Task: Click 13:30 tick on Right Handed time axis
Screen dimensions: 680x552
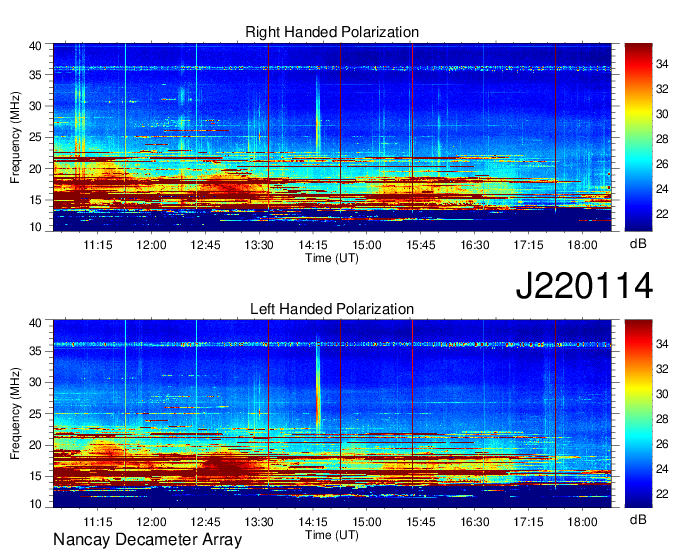Action: tap(259, 245)
